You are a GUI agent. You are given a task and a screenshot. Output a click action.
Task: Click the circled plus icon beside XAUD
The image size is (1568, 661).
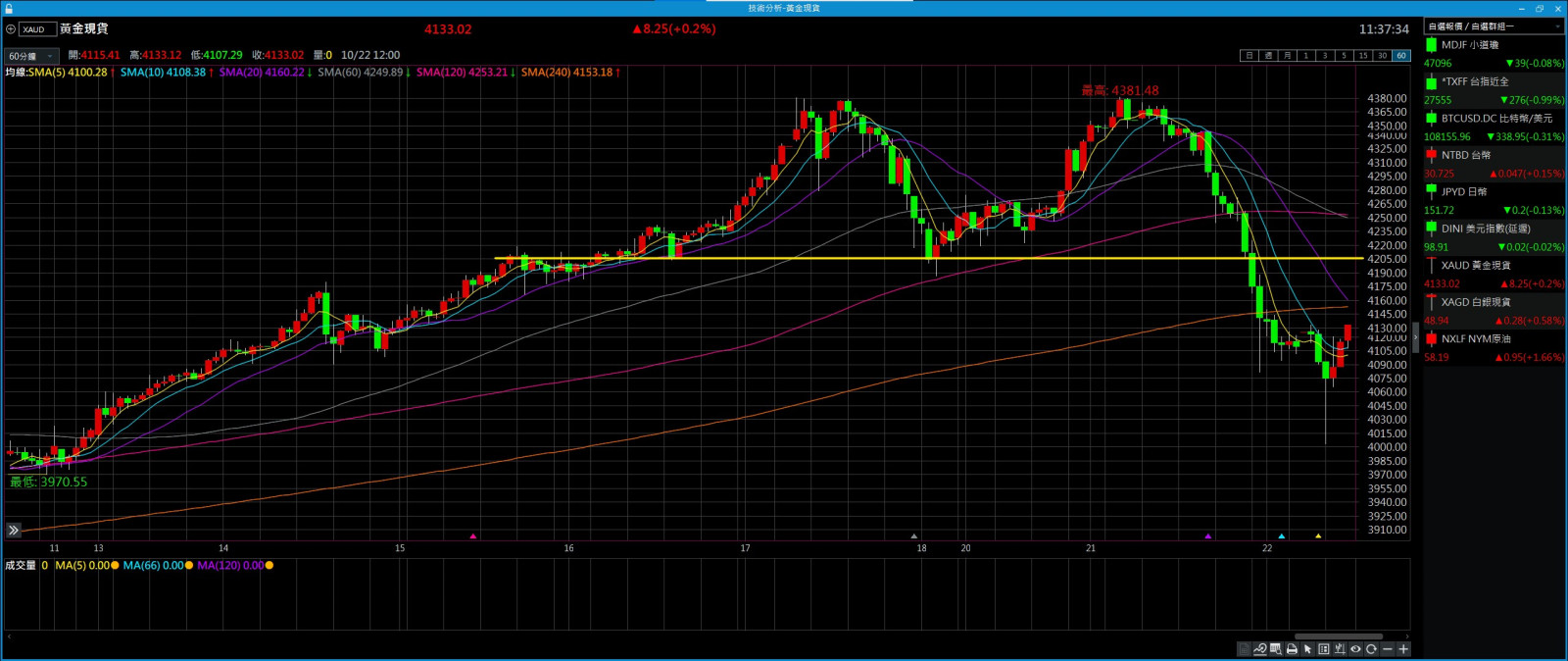pos(11,29)
